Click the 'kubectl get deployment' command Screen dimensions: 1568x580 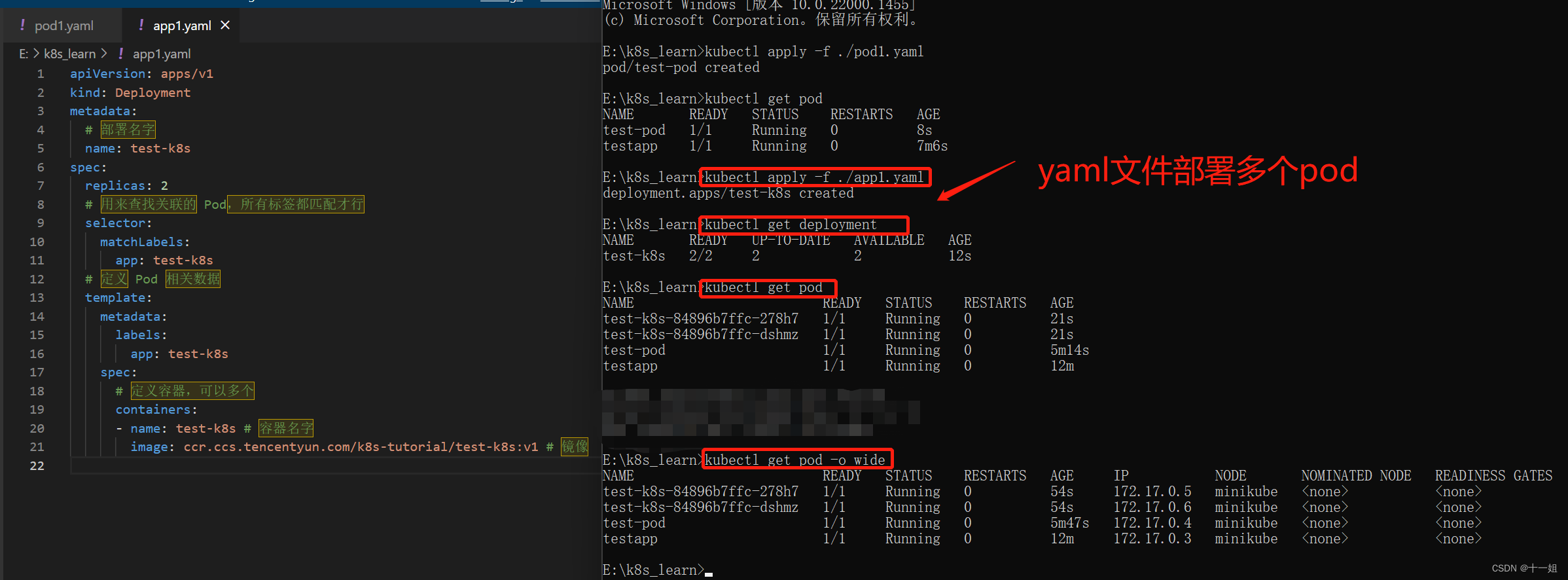pos(791,225)
